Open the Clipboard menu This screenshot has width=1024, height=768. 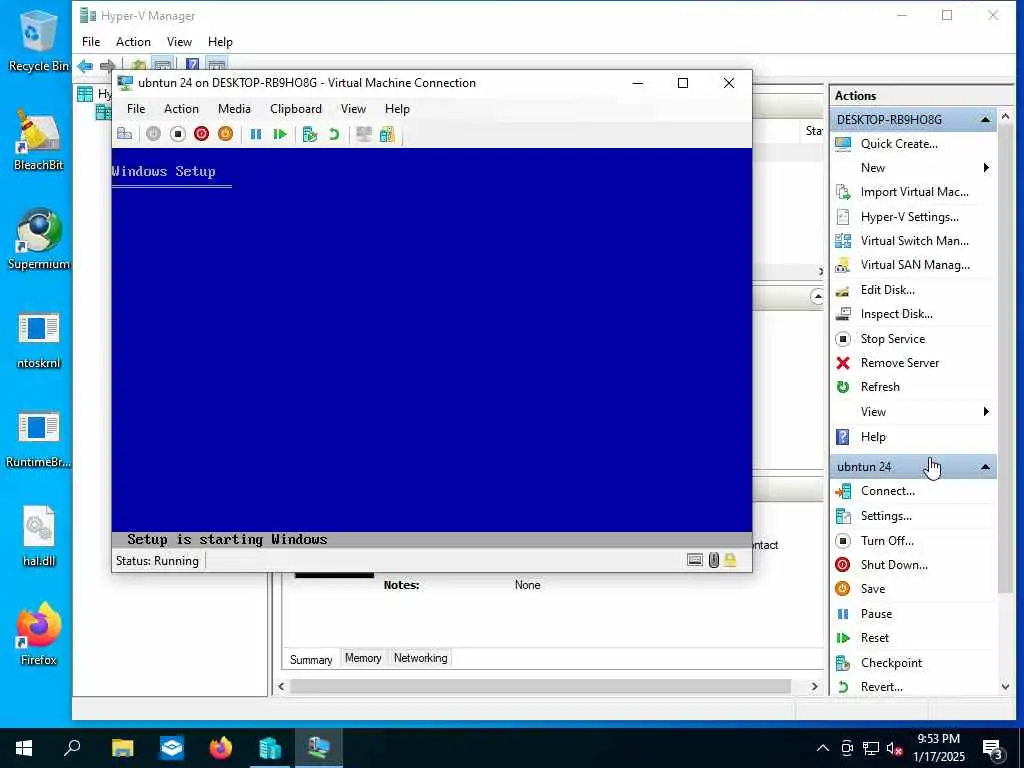click(296, 108)
